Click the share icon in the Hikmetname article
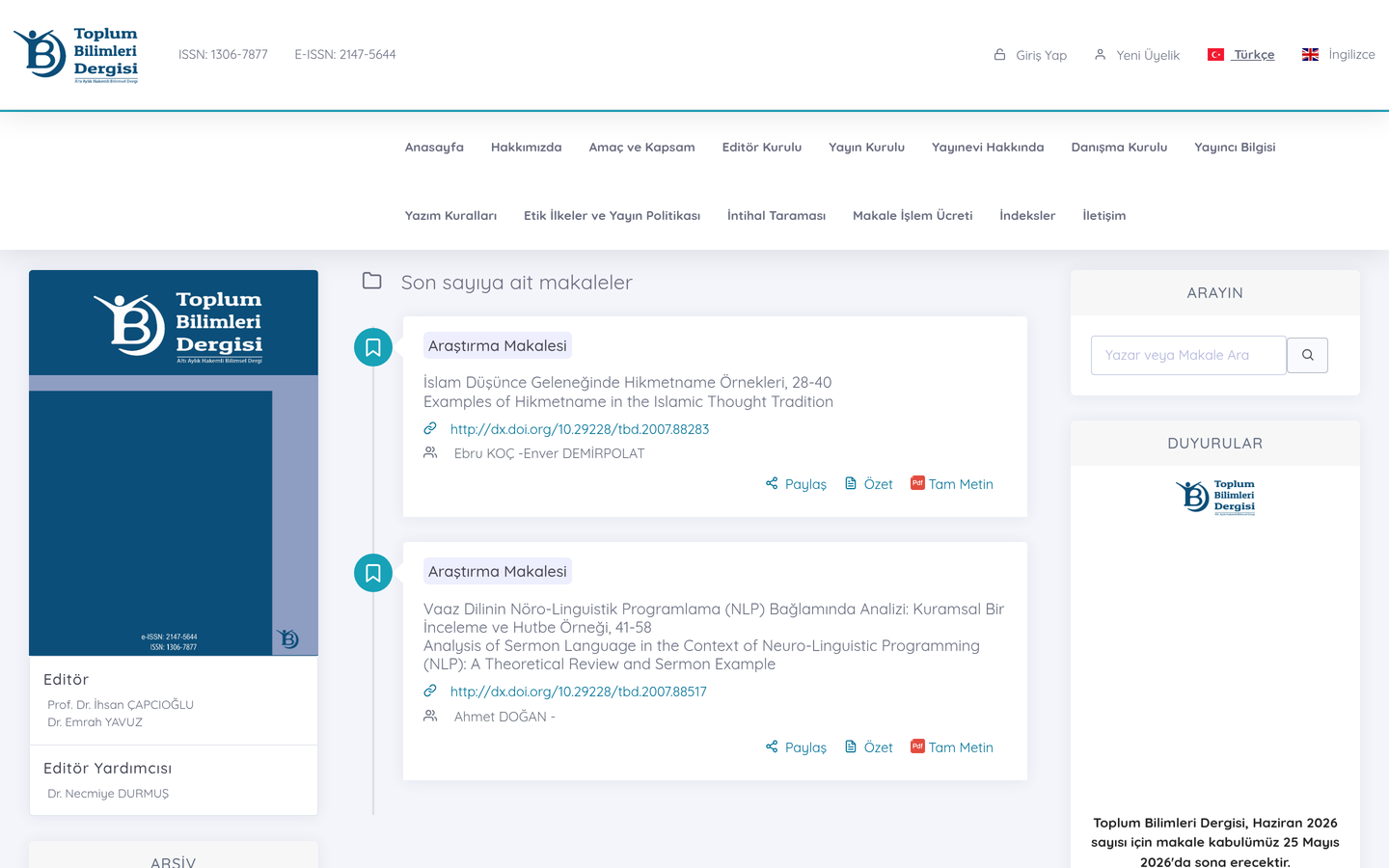The width and height of the screenshot is (1389, 868). (x=772, y=483)
